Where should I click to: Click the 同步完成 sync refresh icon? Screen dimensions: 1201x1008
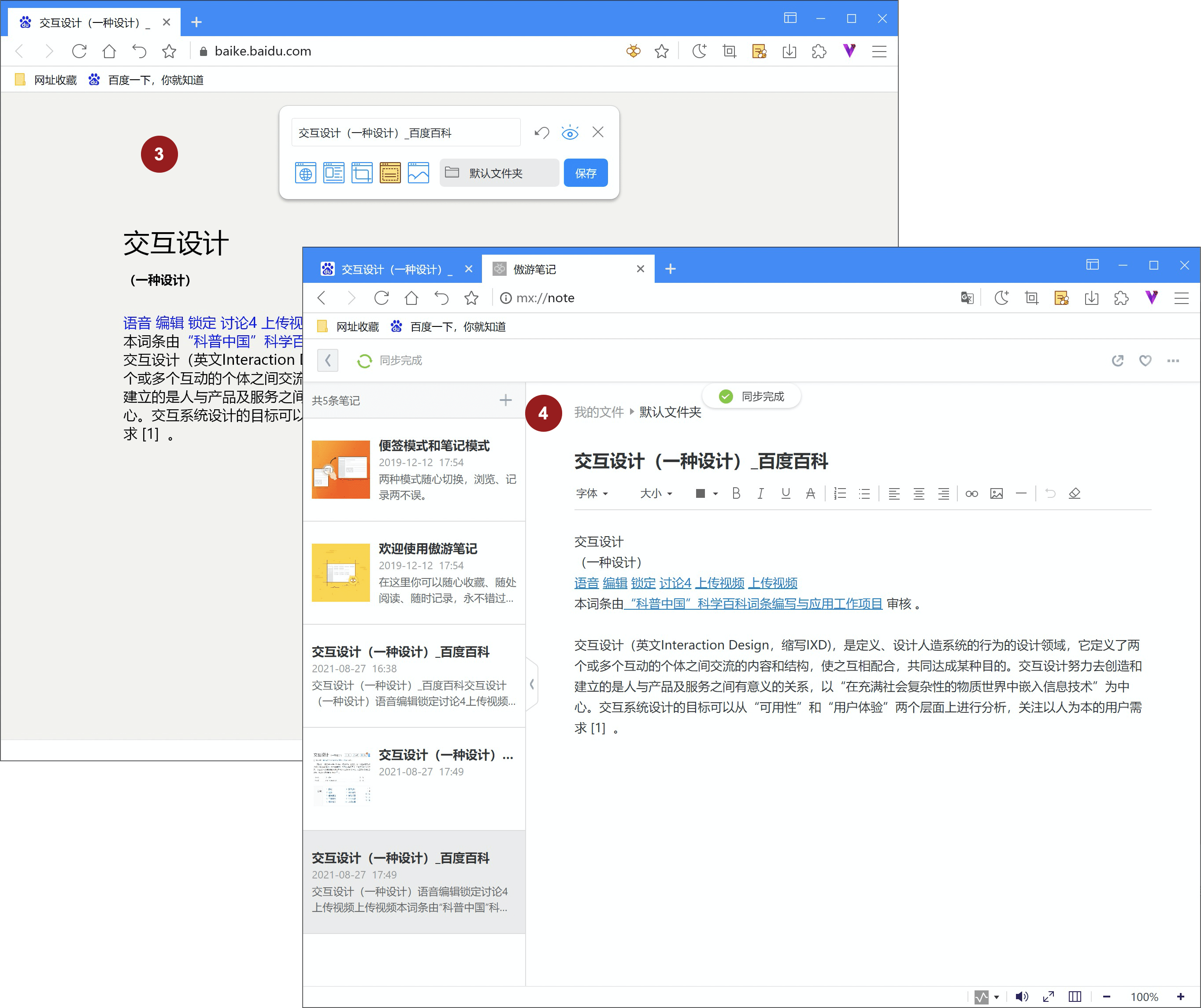point(364,361)
